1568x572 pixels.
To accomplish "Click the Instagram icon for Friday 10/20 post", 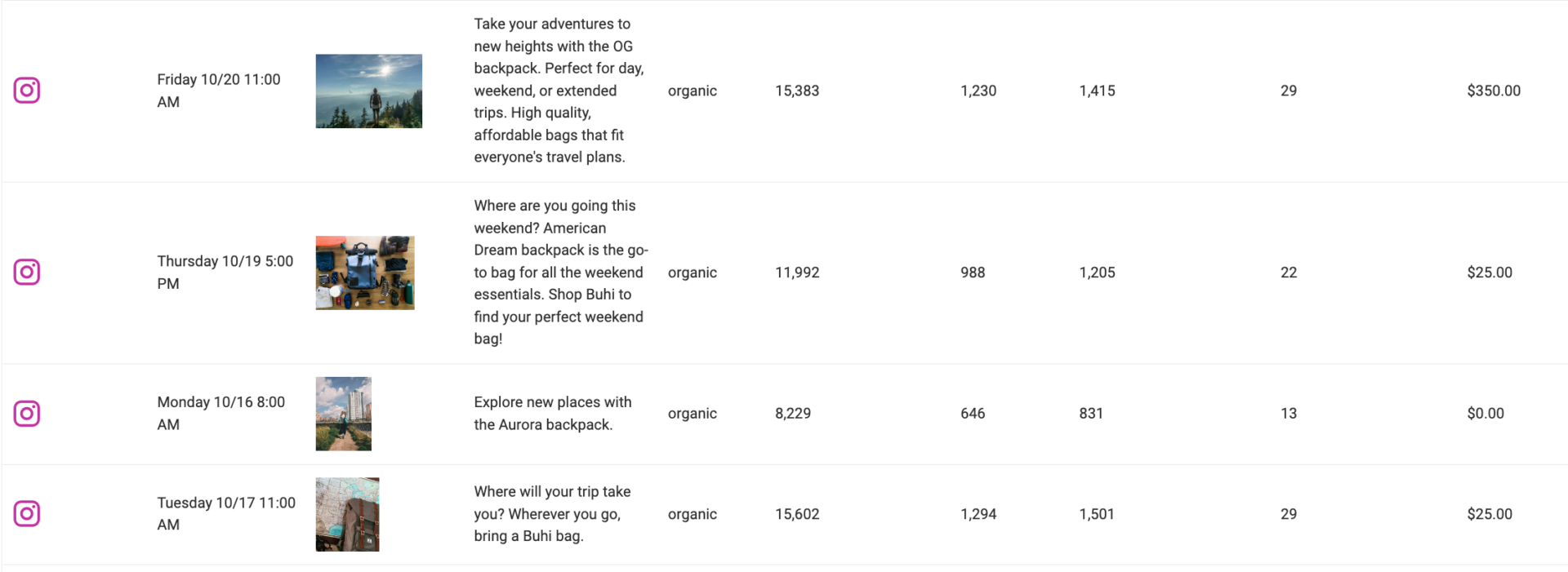I will [27, 91].
